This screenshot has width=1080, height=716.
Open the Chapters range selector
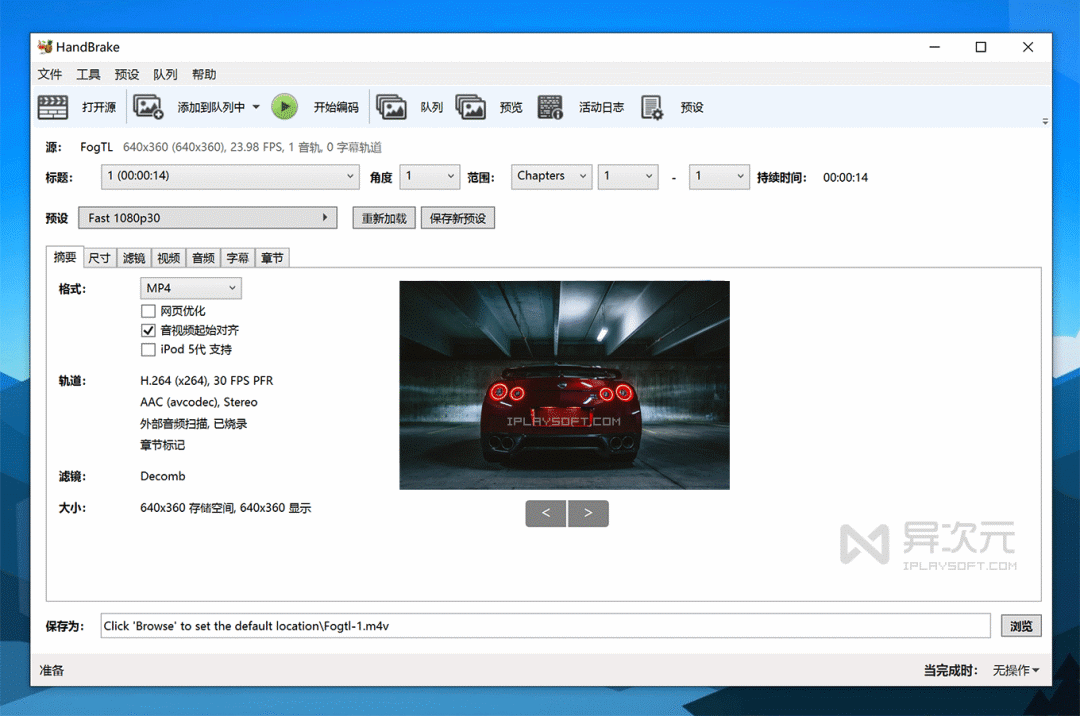551,176
